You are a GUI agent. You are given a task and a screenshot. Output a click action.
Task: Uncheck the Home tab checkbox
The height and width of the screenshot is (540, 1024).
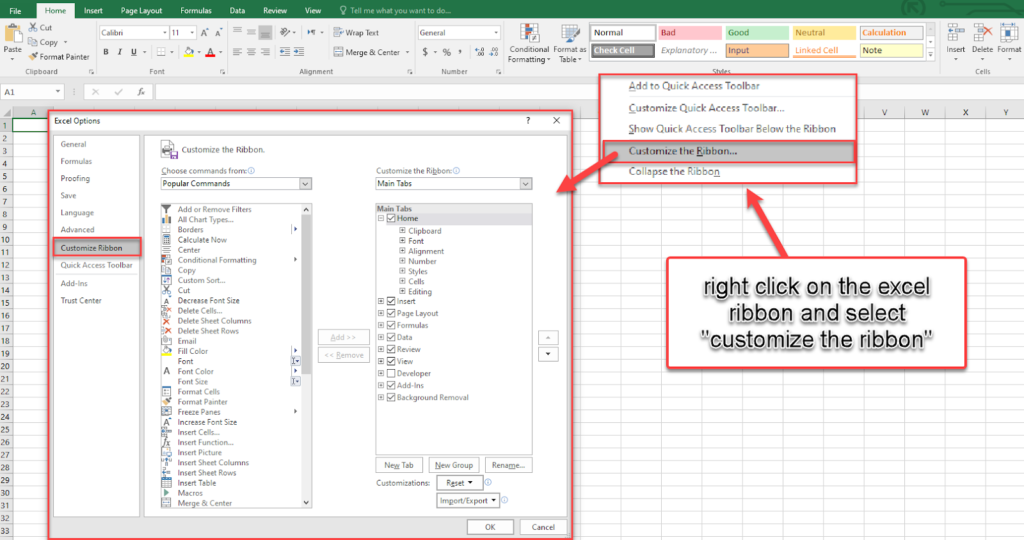click(391, 218)
